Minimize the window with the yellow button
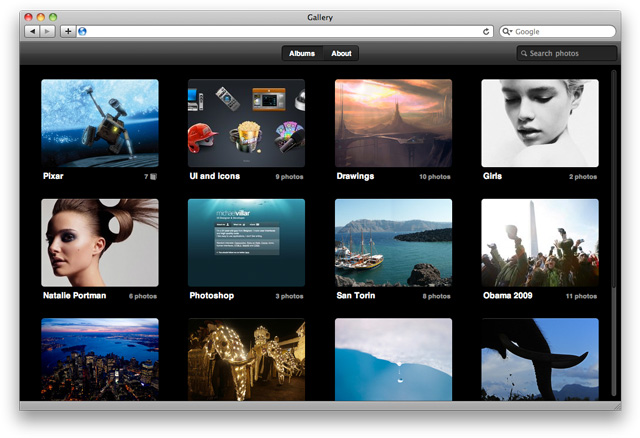Image resolution: width=640 pixels, height=438 pixels. click(40, 17)
